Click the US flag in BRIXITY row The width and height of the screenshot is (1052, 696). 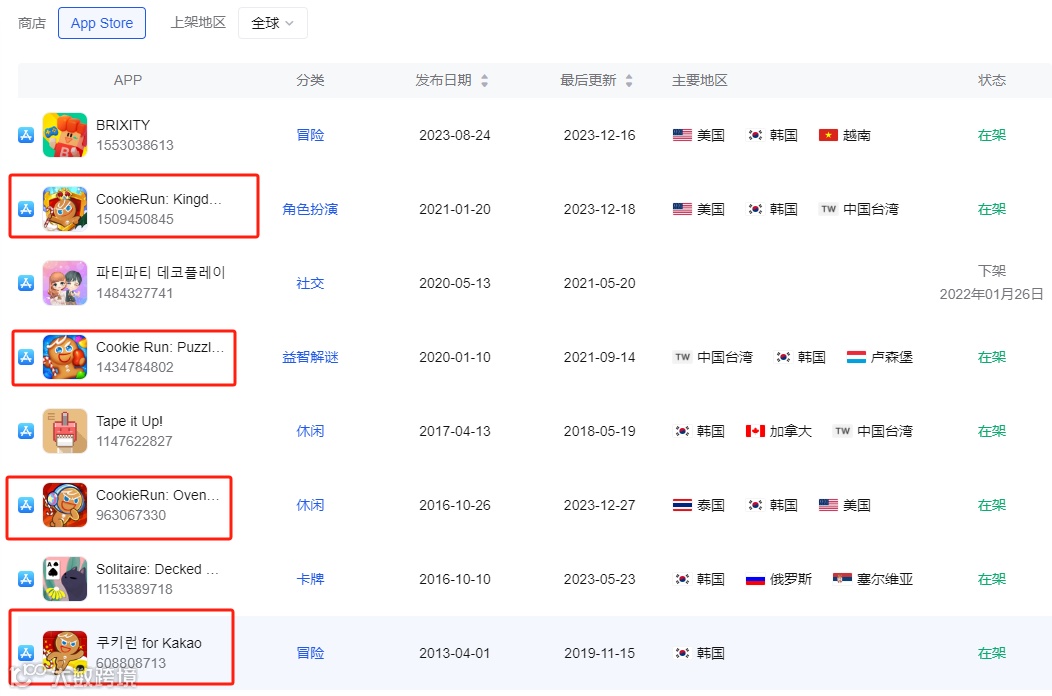pos(682,135)
